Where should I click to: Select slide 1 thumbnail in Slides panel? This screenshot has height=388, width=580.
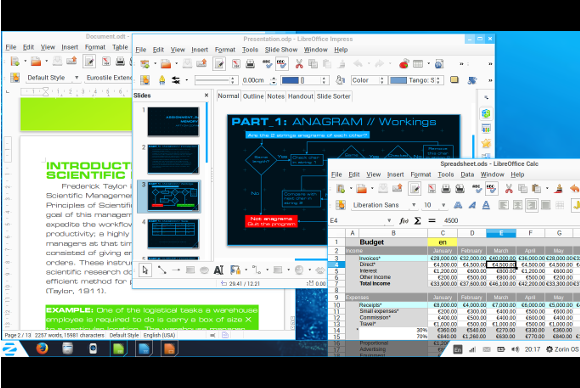point(173,122)
